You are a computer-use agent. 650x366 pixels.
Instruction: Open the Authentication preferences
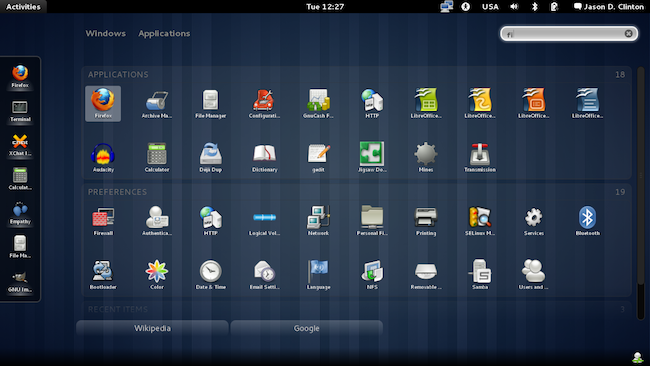(x=157, y=221)
